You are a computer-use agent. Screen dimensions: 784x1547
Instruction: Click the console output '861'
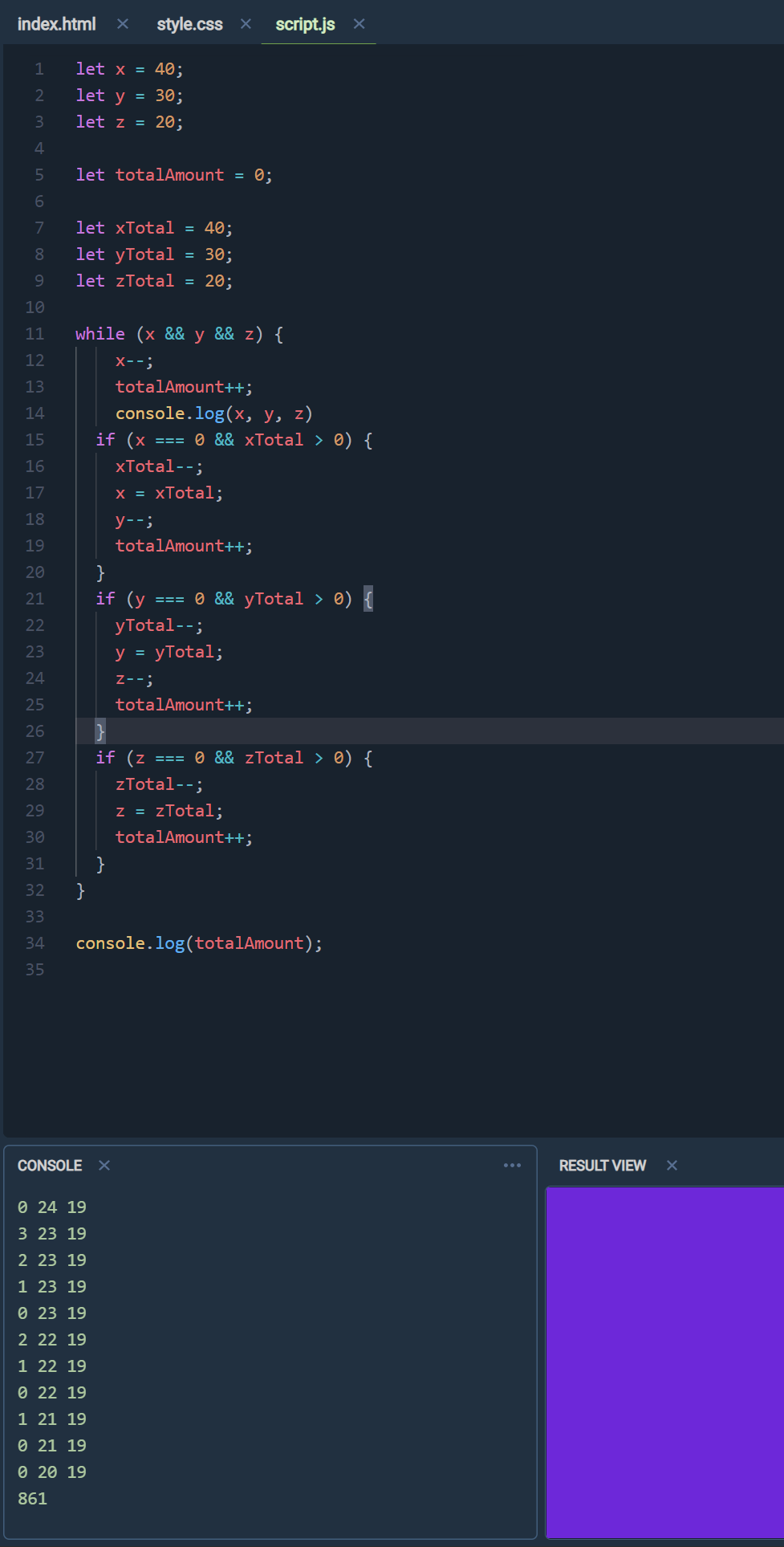32,1499
